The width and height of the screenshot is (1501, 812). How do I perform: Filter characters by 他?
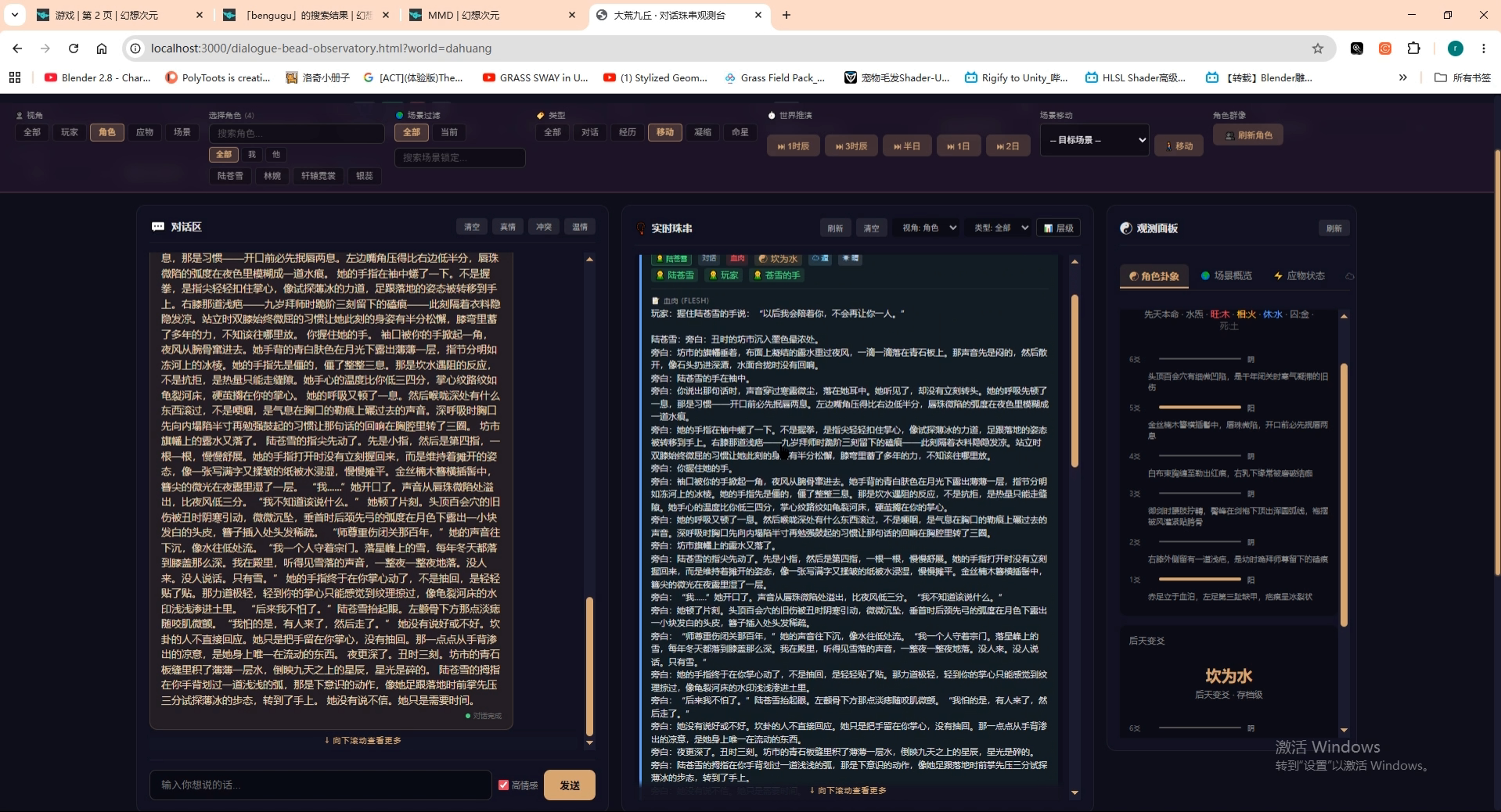(x=275, y=155)
